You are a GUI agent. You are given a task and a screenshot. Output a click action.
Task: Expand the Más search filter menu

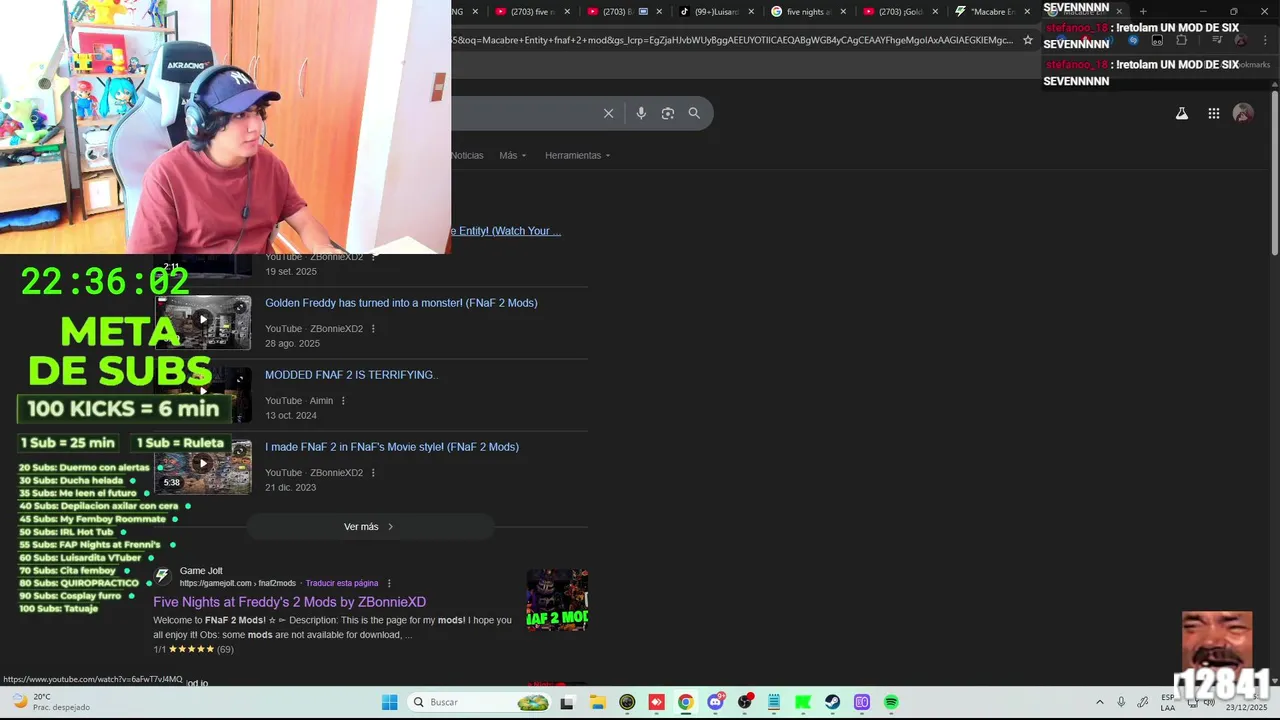click(x=513, y=155)
